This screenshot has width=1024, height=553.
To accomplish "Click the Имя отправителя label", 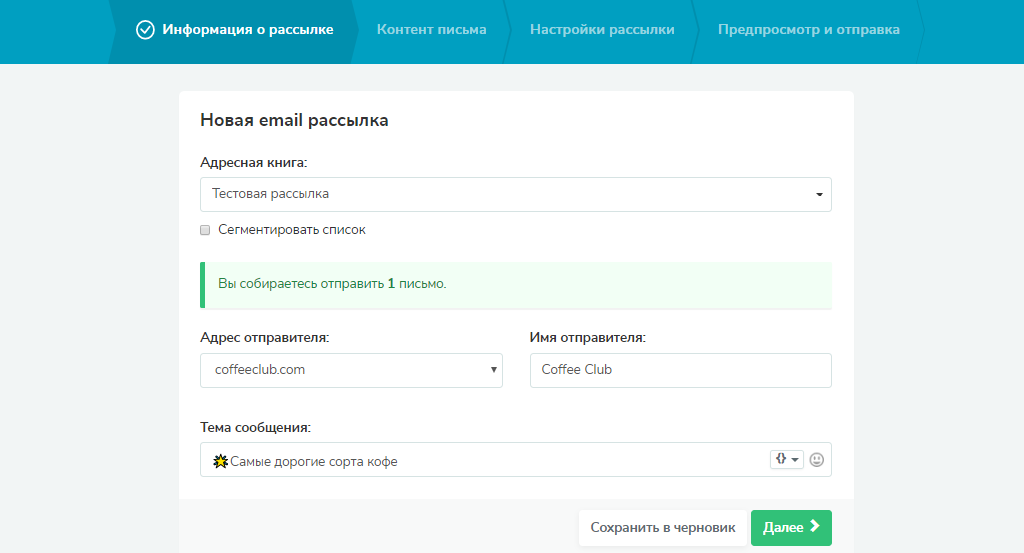I will pyautogui.click(x=587, y=338).
